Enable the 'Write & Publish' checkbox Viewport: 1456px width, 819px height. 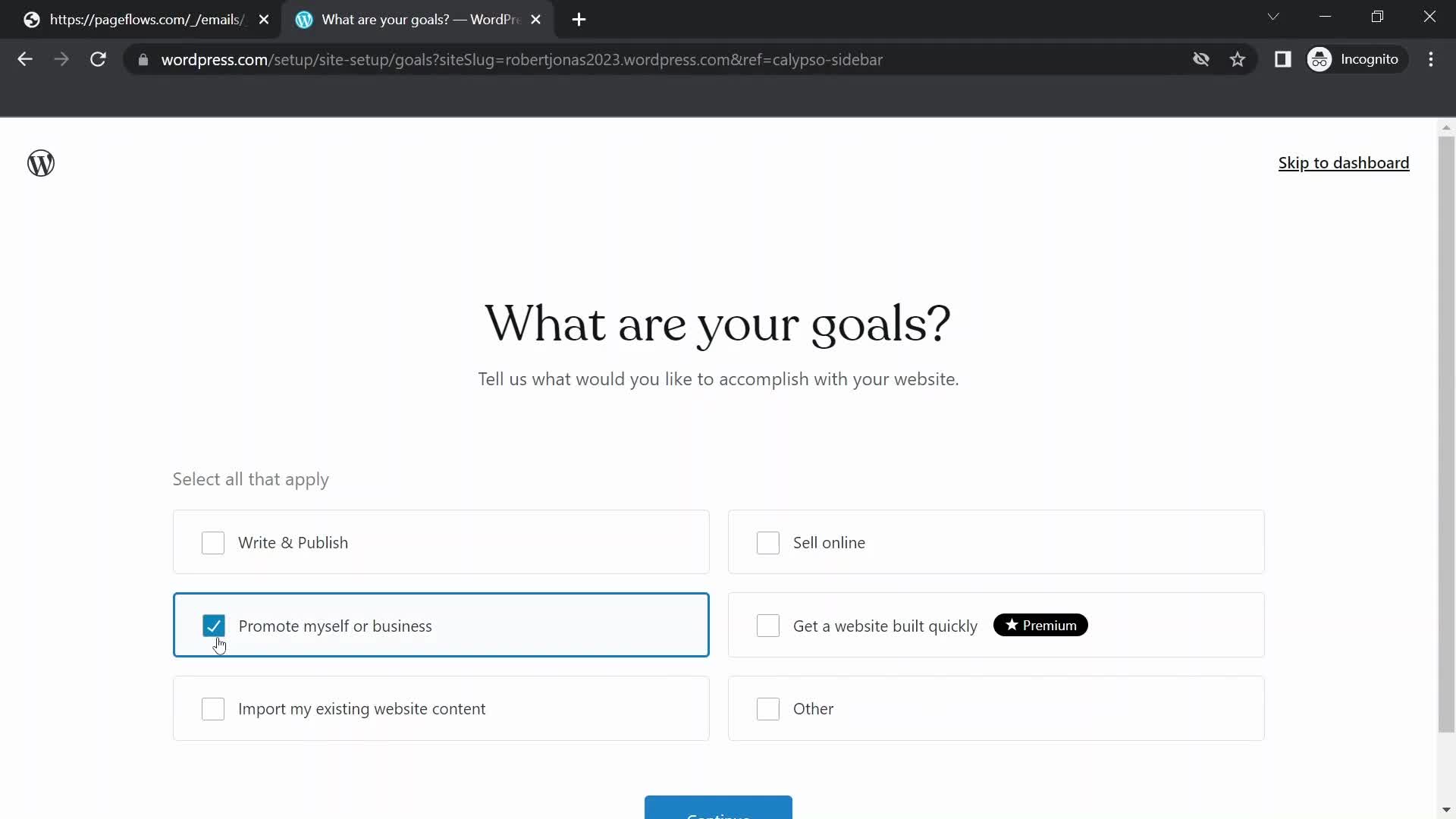(x=213, y=542)
